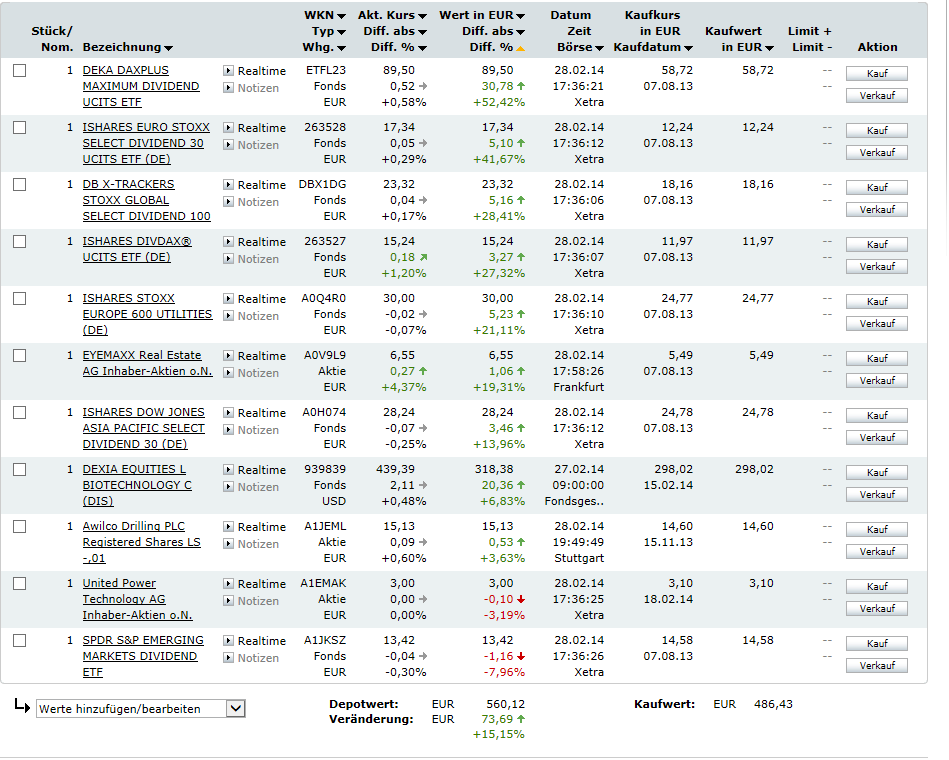Image resolution: width=949 pixels, height=760 pixels.
Task: Click Realtime icon for United Power Technology
Action: click(x=228, y=584)
